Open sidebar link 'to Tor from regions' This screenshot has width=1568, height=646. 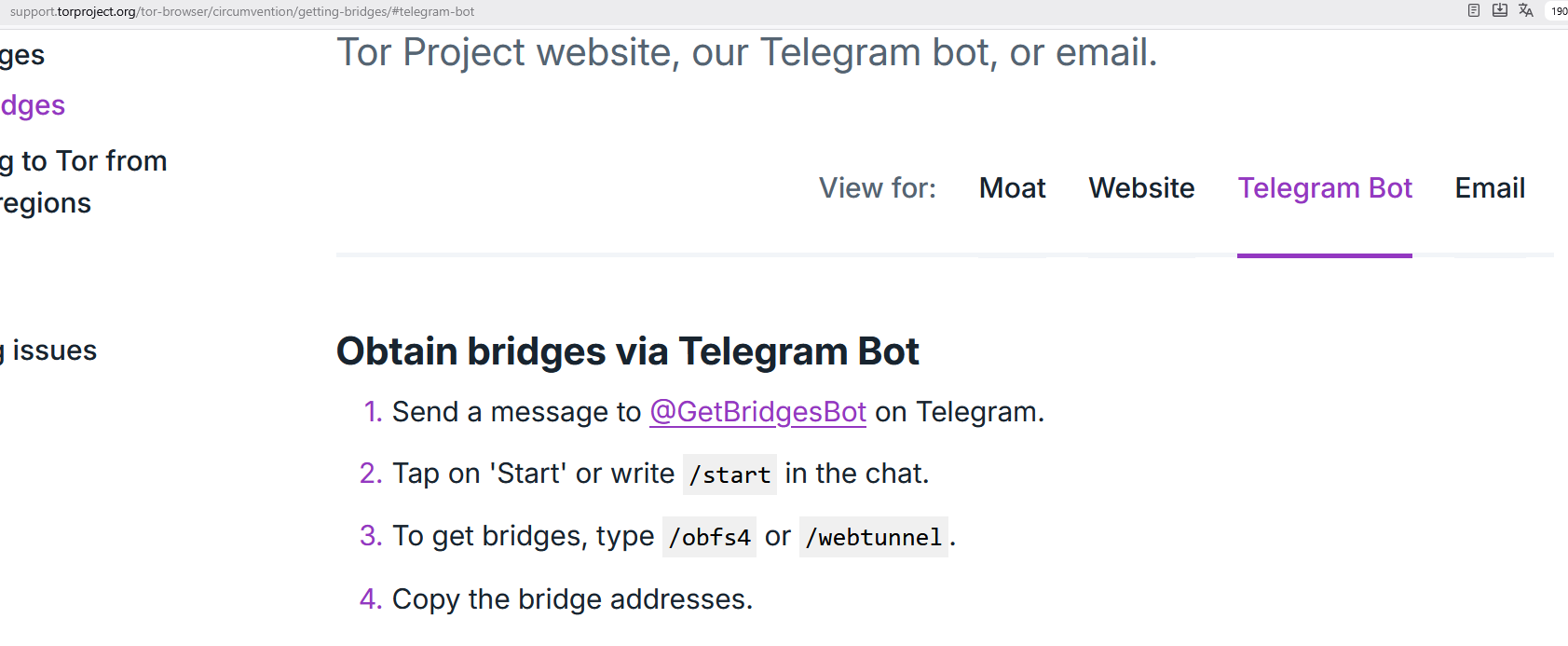[84, 182]
